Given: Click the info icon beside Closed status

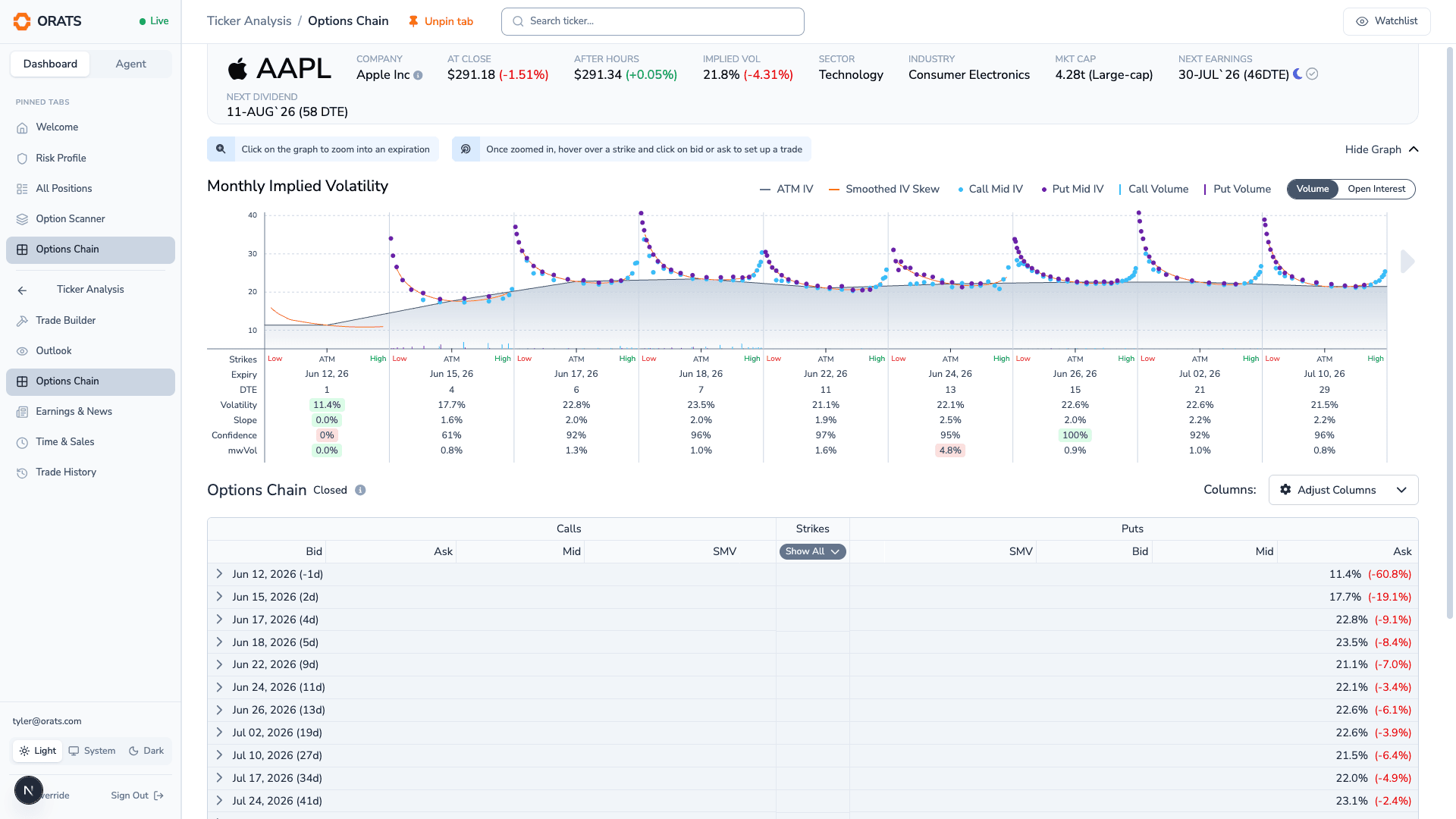Looking at the screenshot, I should point(360,490).
